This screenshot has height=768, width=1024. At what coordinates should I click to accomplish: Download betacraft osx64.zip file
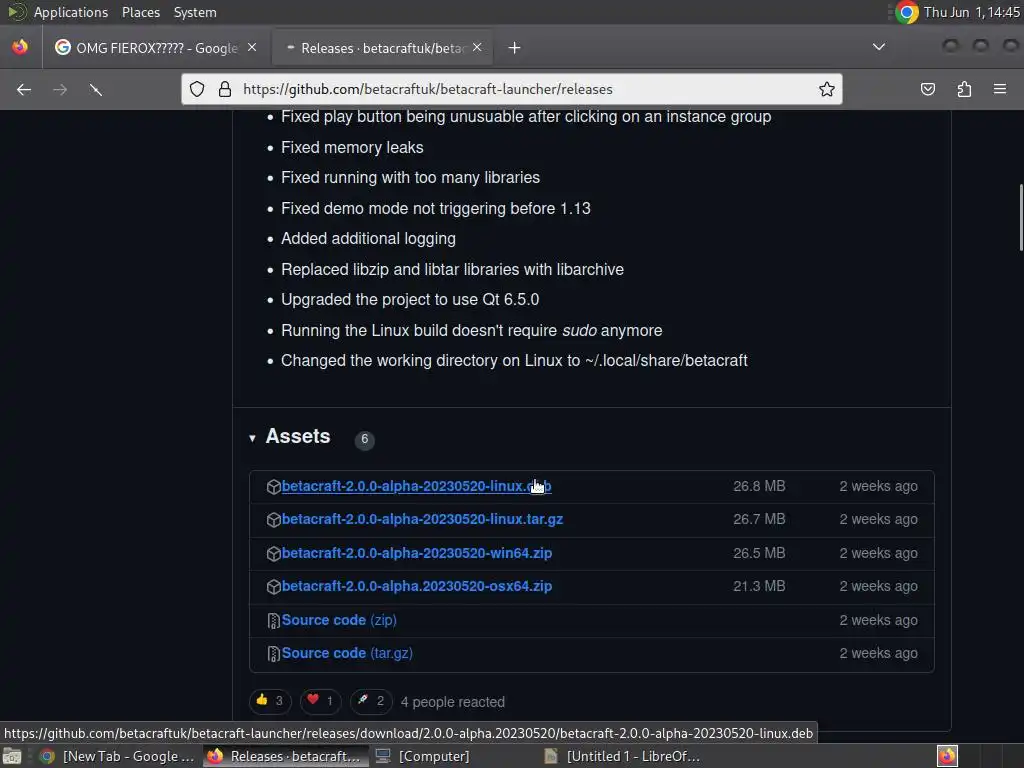[417, 586]
